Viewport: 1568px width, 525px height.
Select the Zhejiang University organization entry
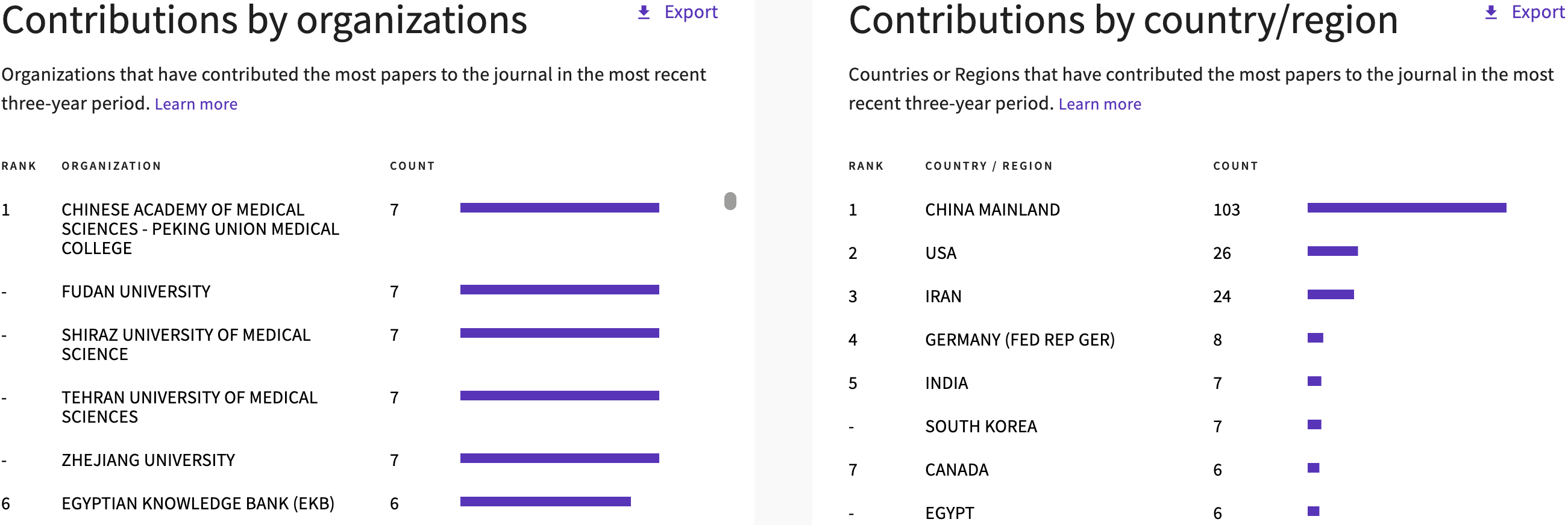coord(148,460)
